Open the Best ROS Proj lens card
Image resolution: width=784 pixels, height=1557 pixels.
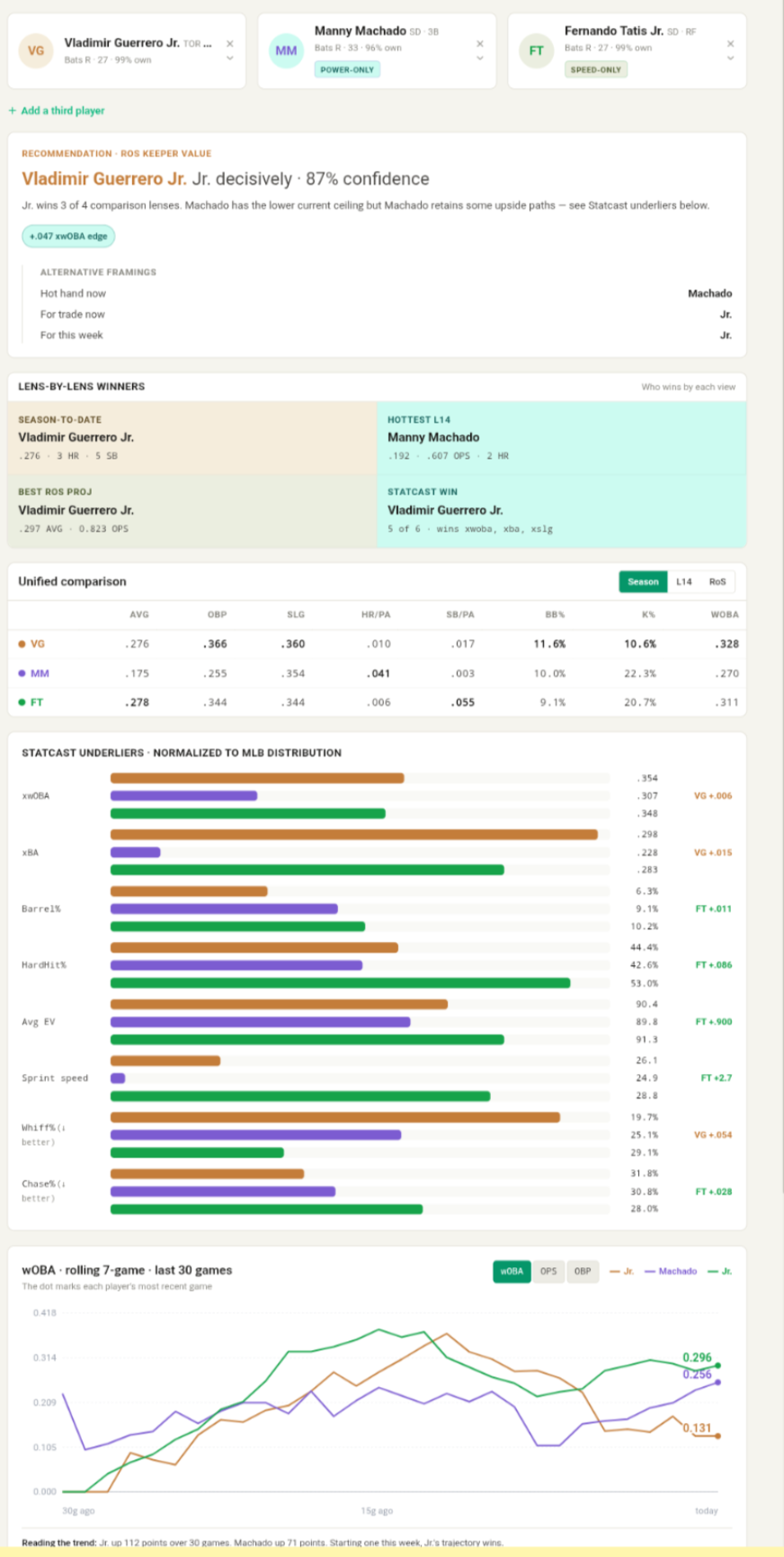[x=192, y=511]
